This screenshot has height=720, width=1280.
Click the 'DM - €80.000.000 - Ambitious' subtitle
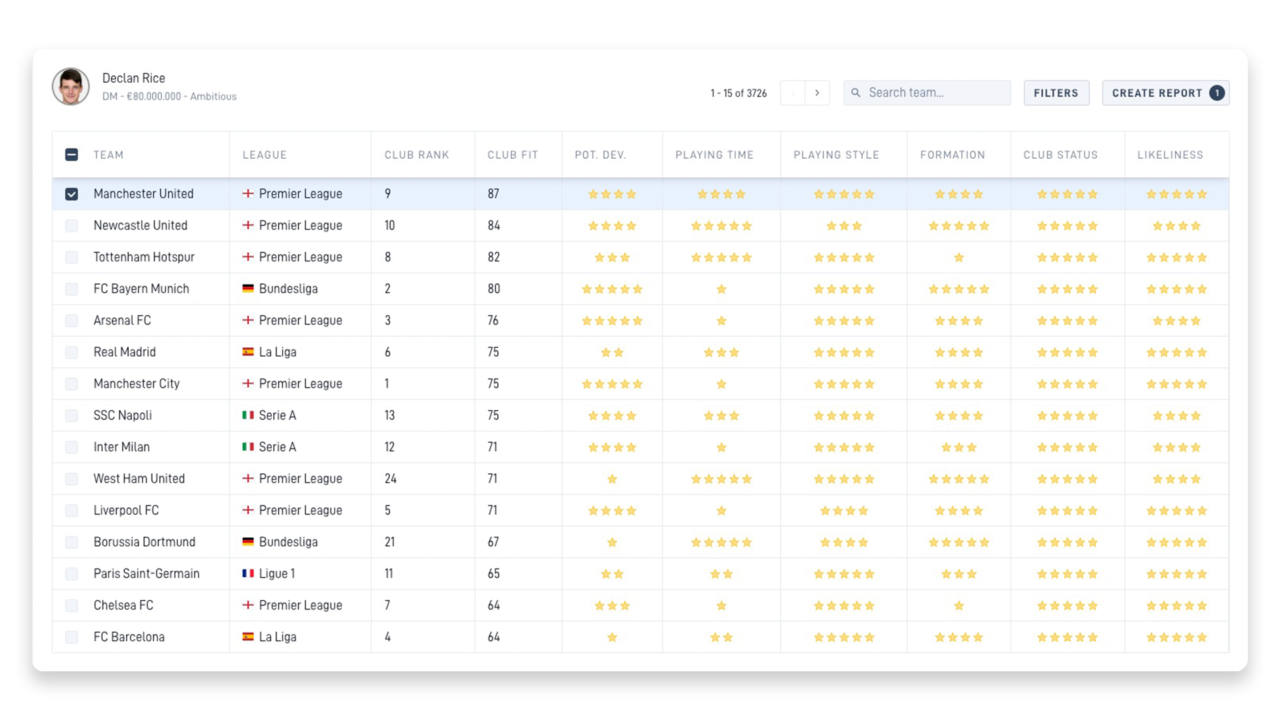[169, 97]
